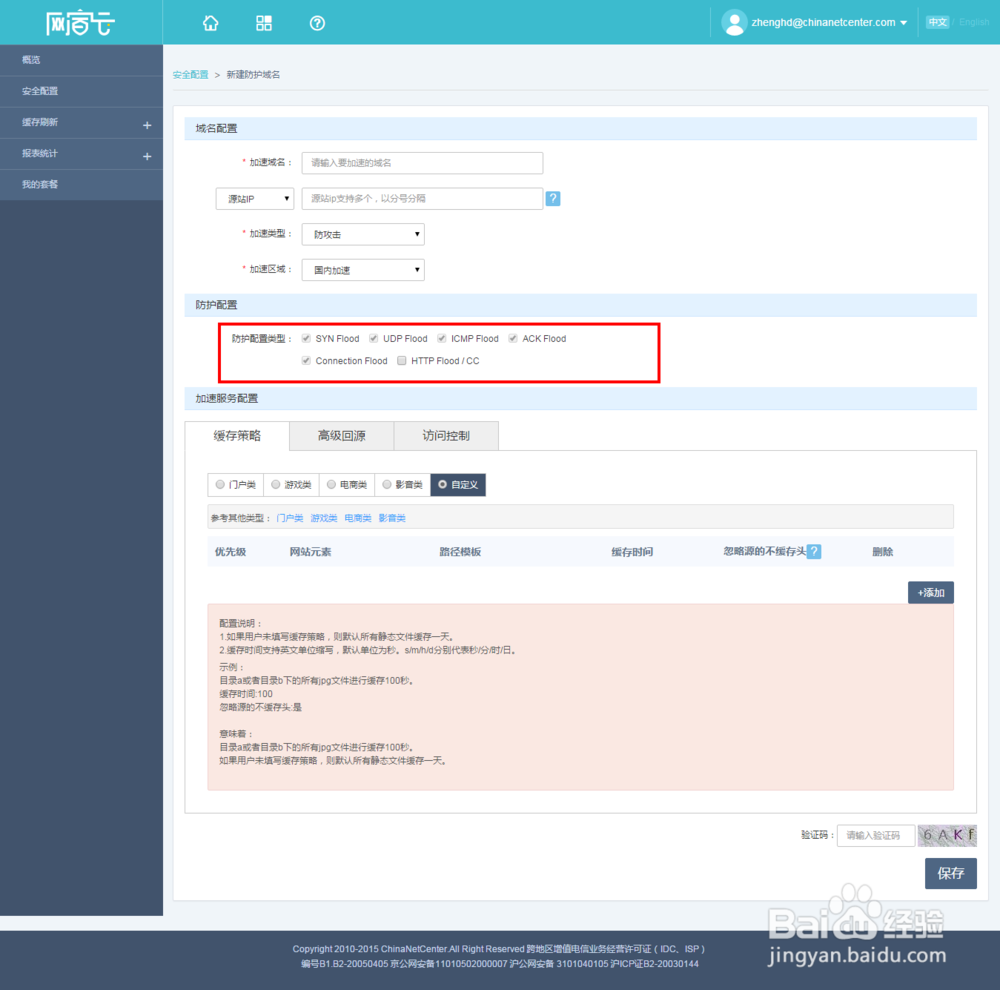The height and width of the screenshot is (990, 1000).
Task: Click the 影音类 reference link
Action: [392, 518]
